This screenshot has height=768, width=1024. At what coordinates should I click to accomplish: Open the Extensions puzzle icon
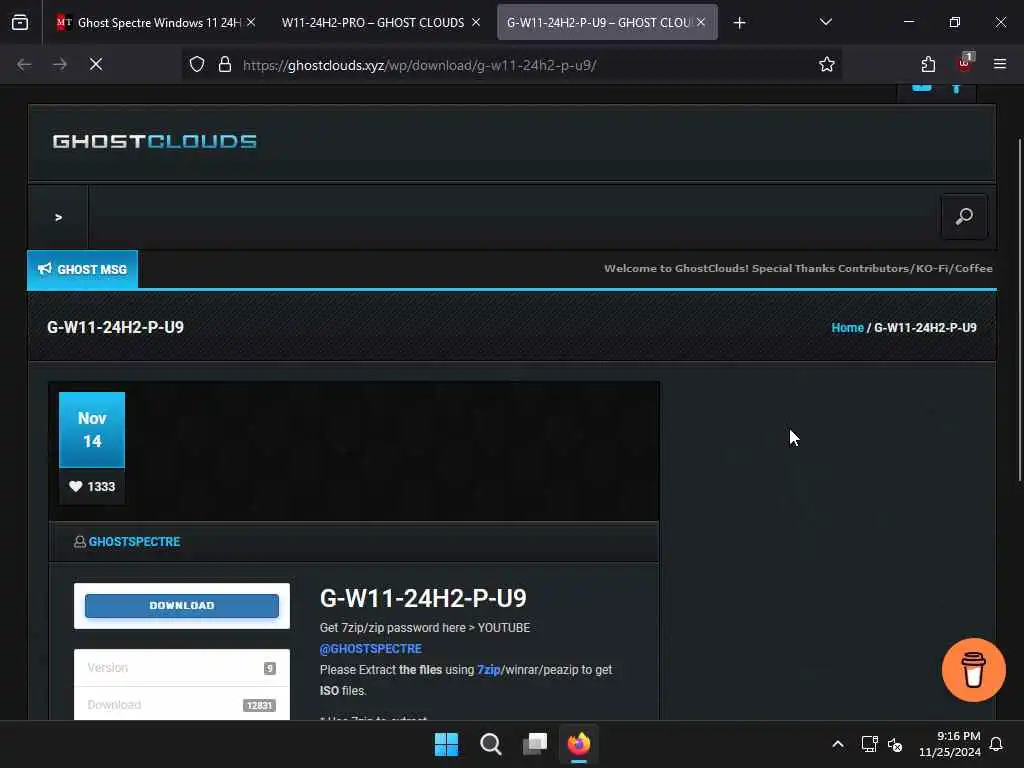928,64
